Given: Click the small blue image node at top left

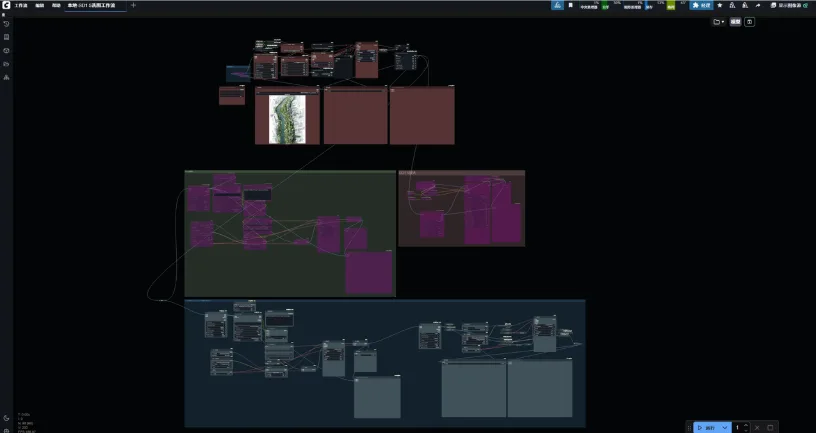Looking at the screenshot, I should pos(238,73).
